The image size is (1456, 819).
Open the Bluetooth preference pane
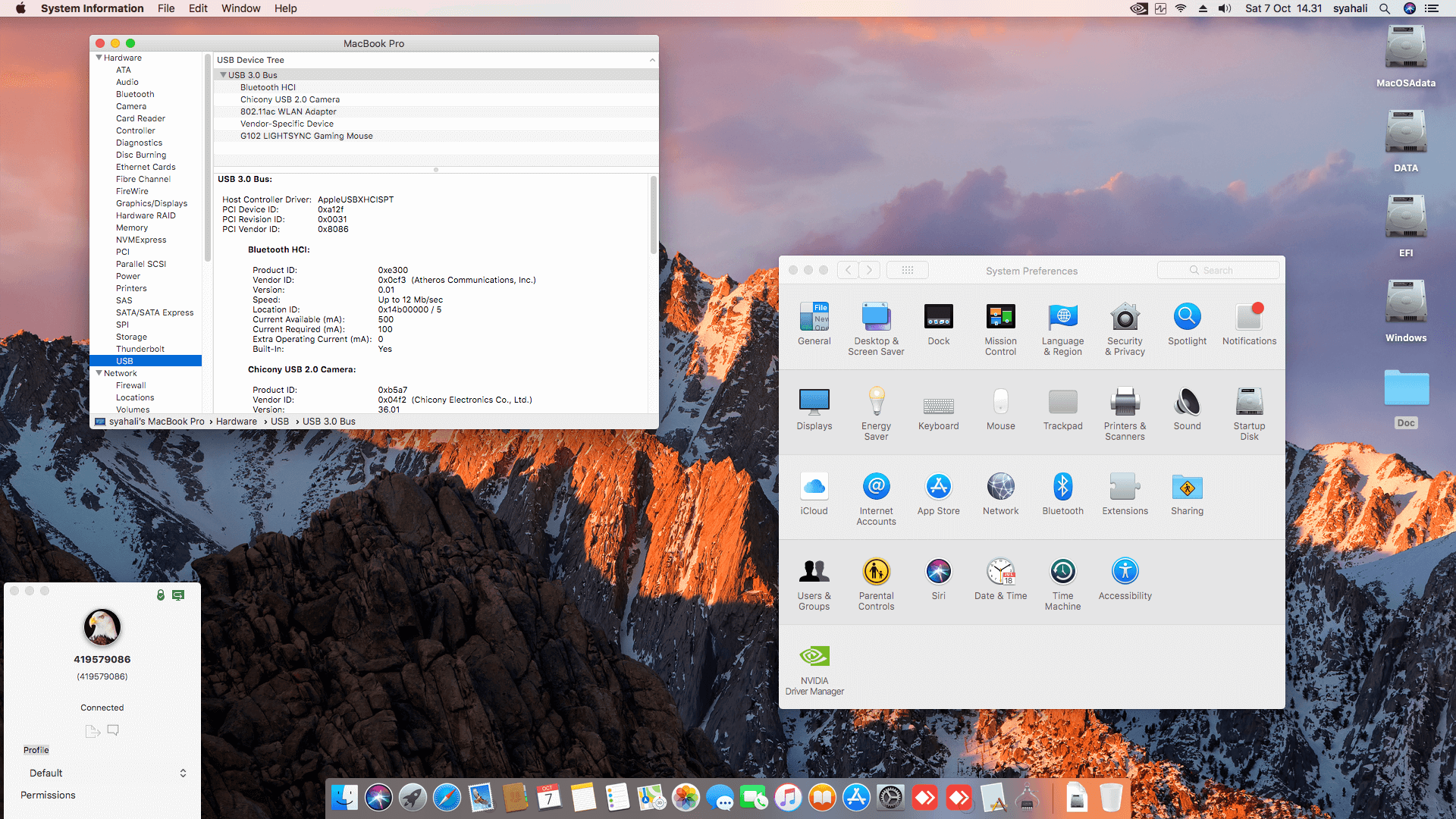coord(1062,488)
